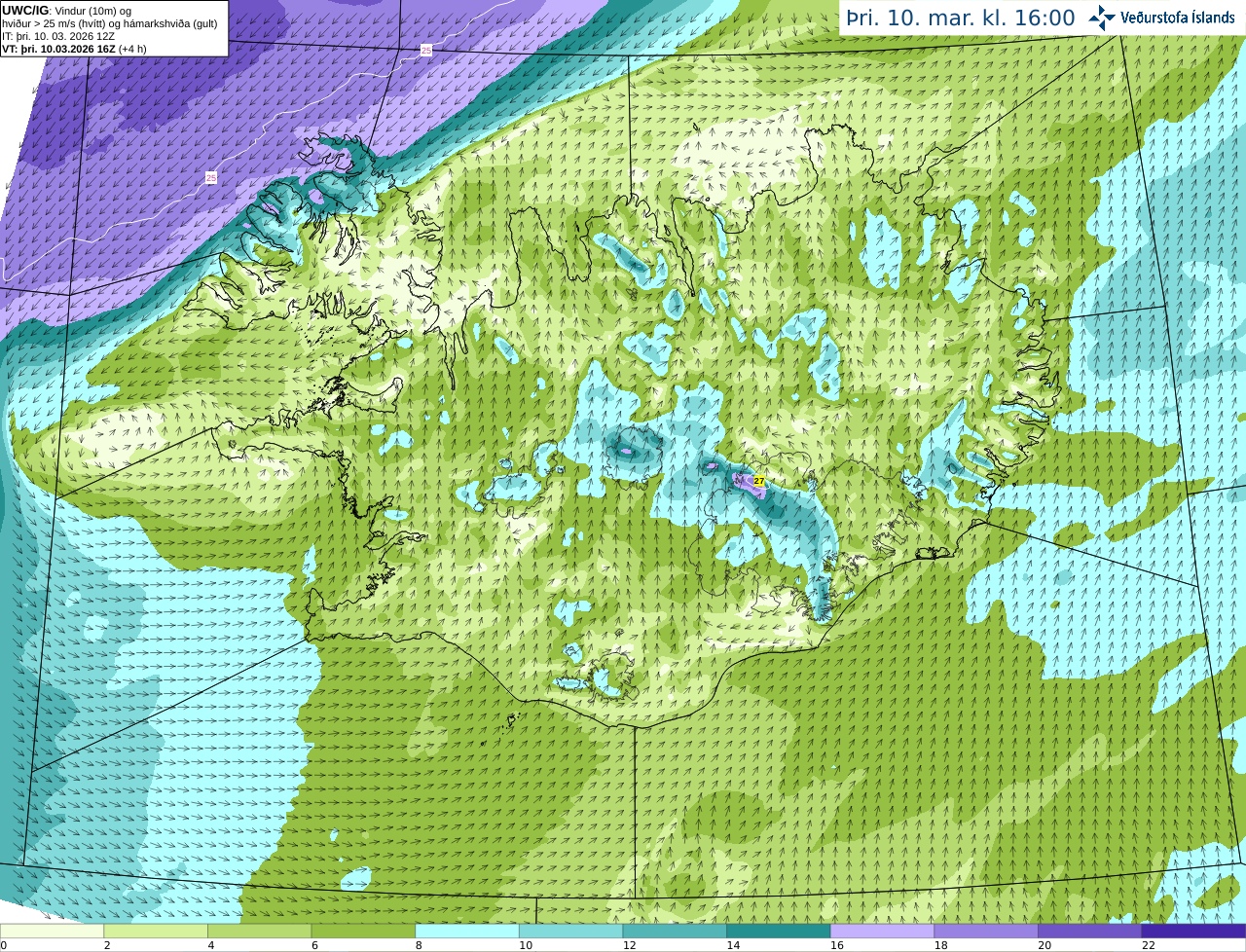This screenshot has width=1246, height=952.
Task: Click the Veðurstofa Íslands logo icon
Action: coord(1102,18)
